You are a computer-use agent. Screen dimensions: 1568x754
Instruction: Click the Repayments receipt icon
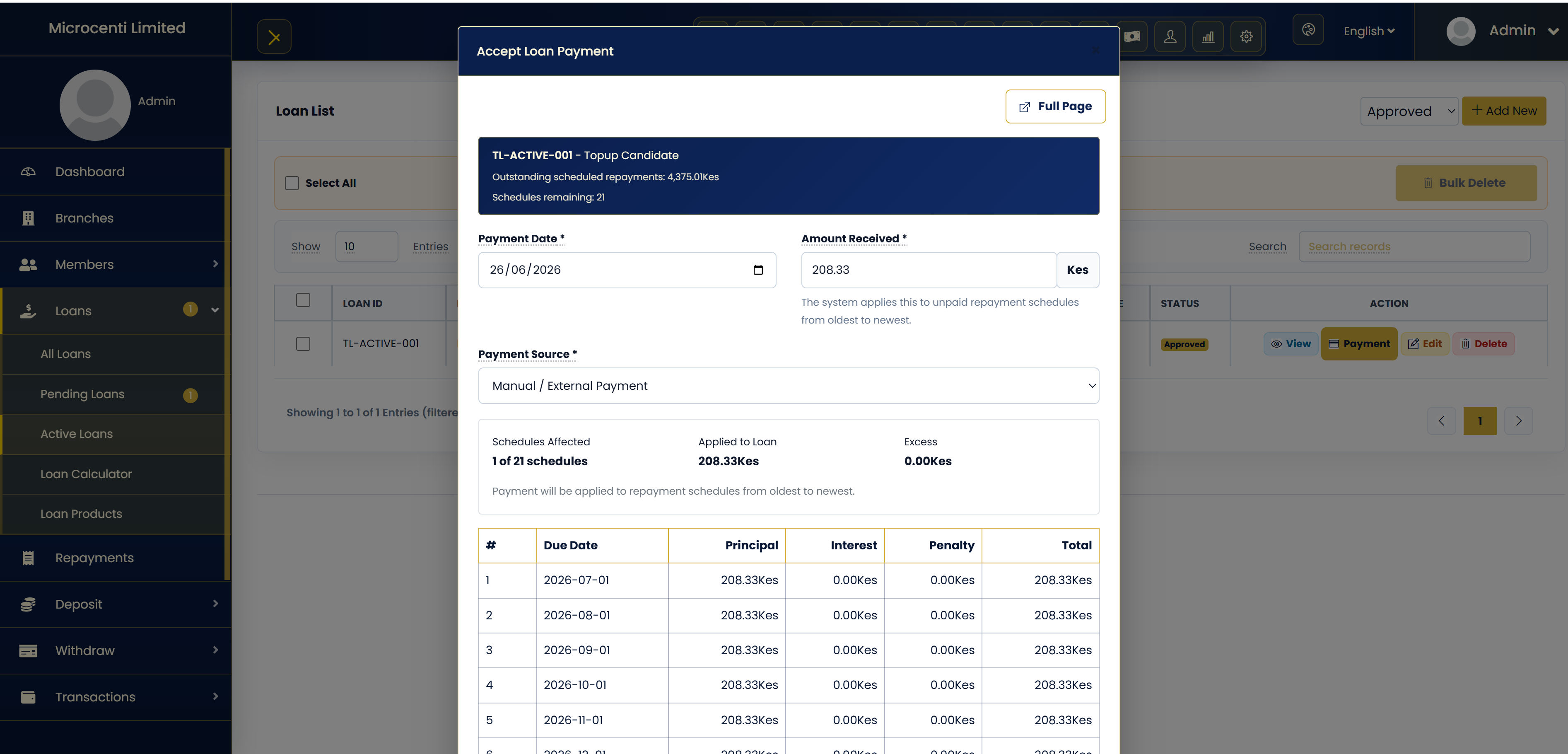28,558
